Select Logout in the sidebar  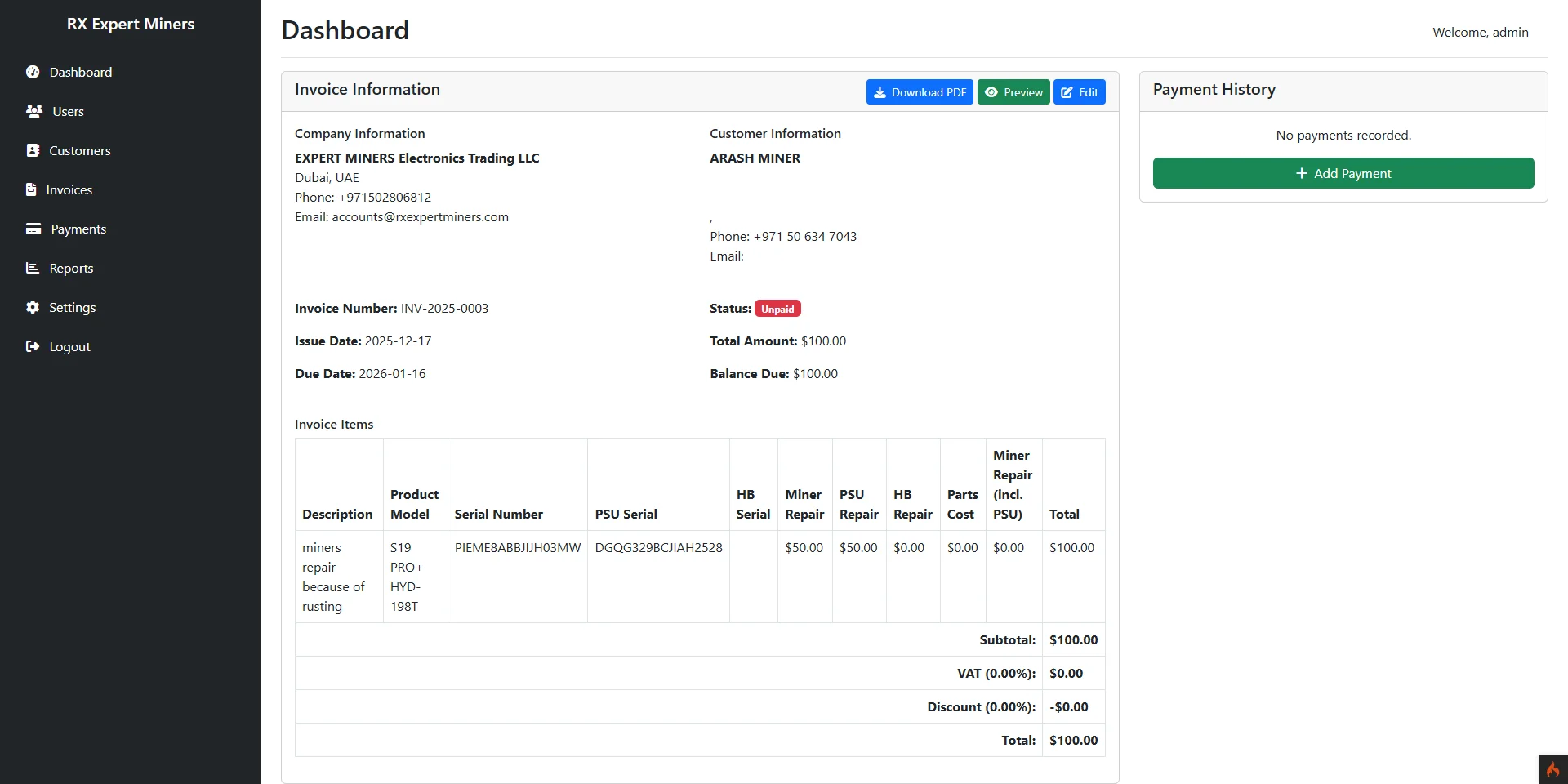coord(131,346)
